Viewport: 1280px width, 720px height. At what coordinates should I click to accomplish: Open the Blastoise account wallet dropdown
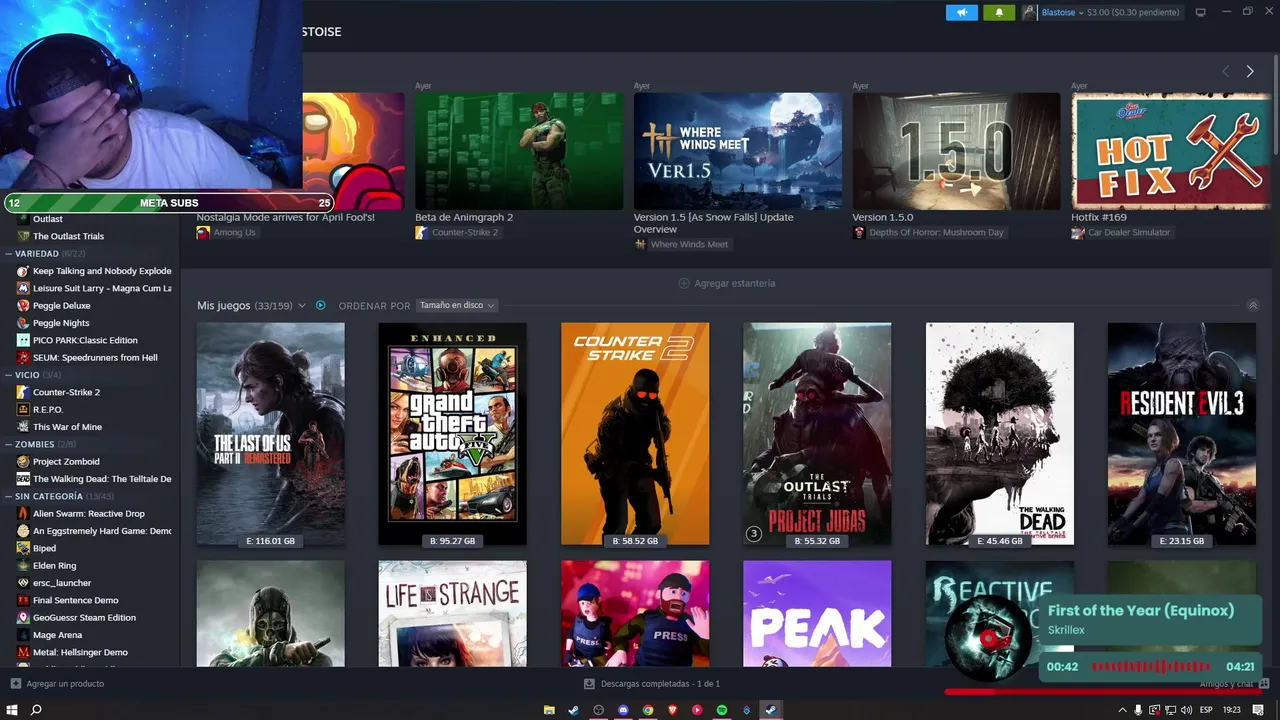pyautogui.click(x=1101, y=12)
